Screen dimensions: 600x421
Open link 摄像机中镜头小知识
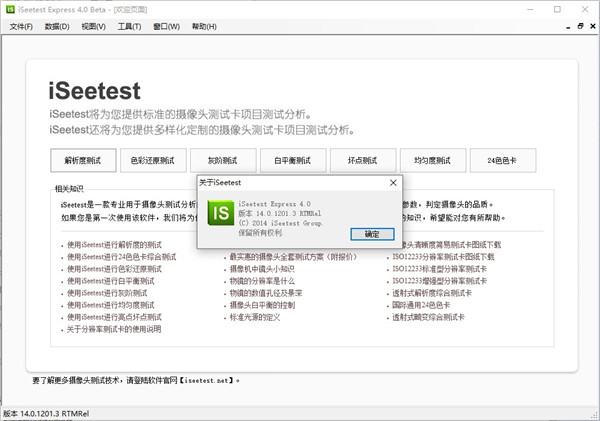point(262,269)
